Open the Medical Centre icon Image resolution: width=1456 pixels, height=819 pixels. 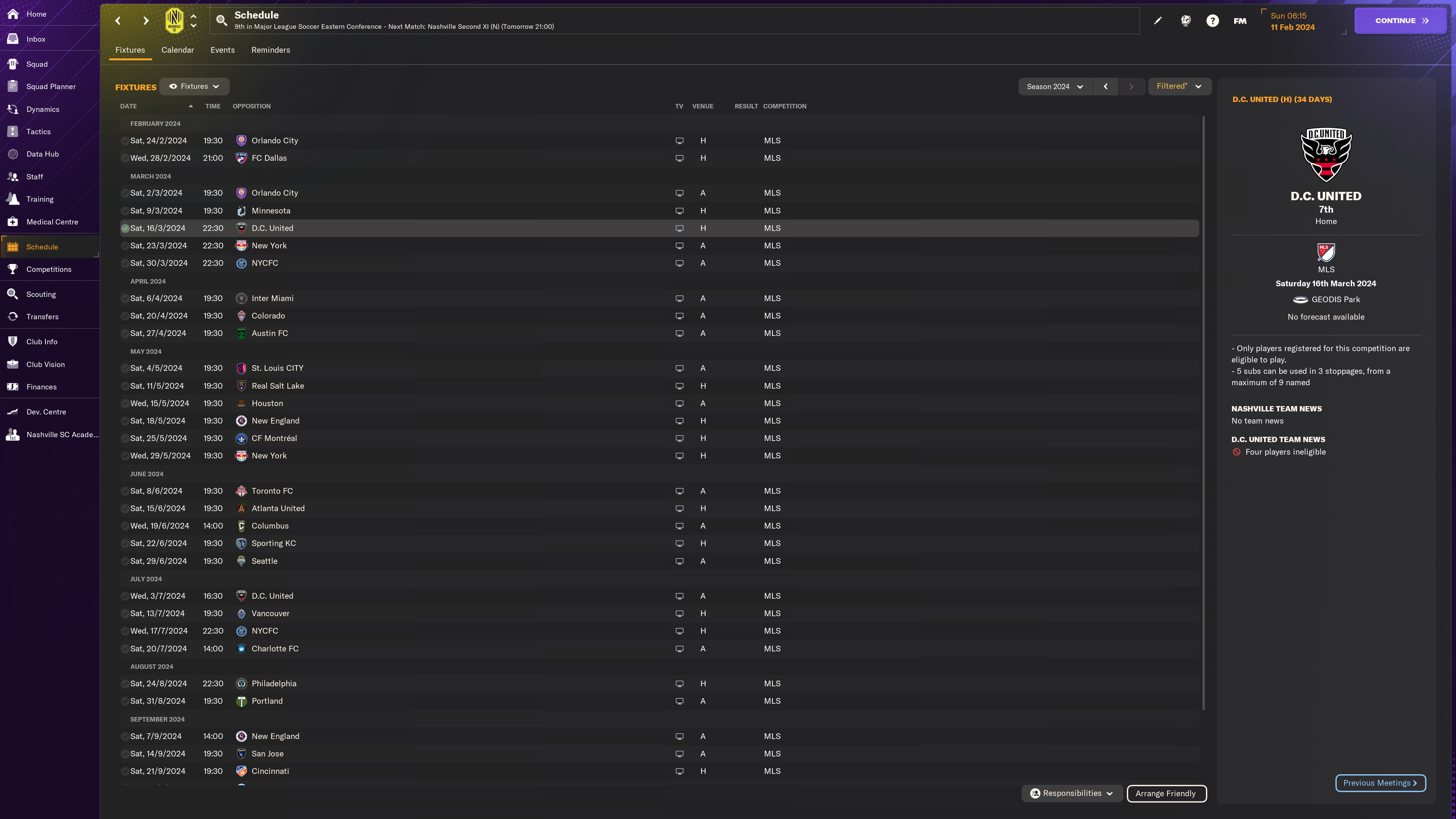(13, 221)
